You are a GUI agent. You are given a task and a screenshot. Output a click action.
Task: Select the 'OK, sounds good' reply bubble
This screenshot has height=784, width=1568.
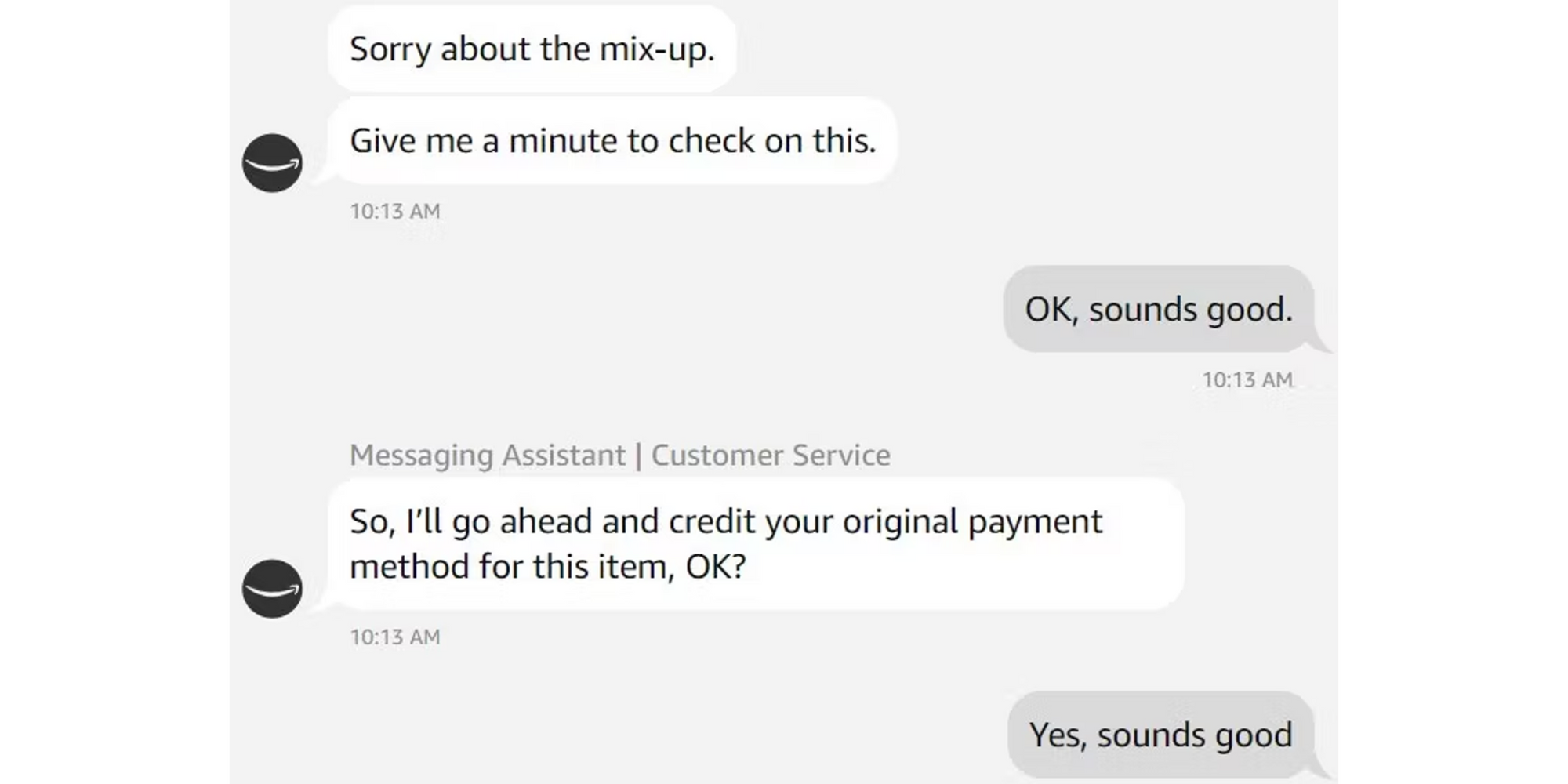pos(1159,308)
